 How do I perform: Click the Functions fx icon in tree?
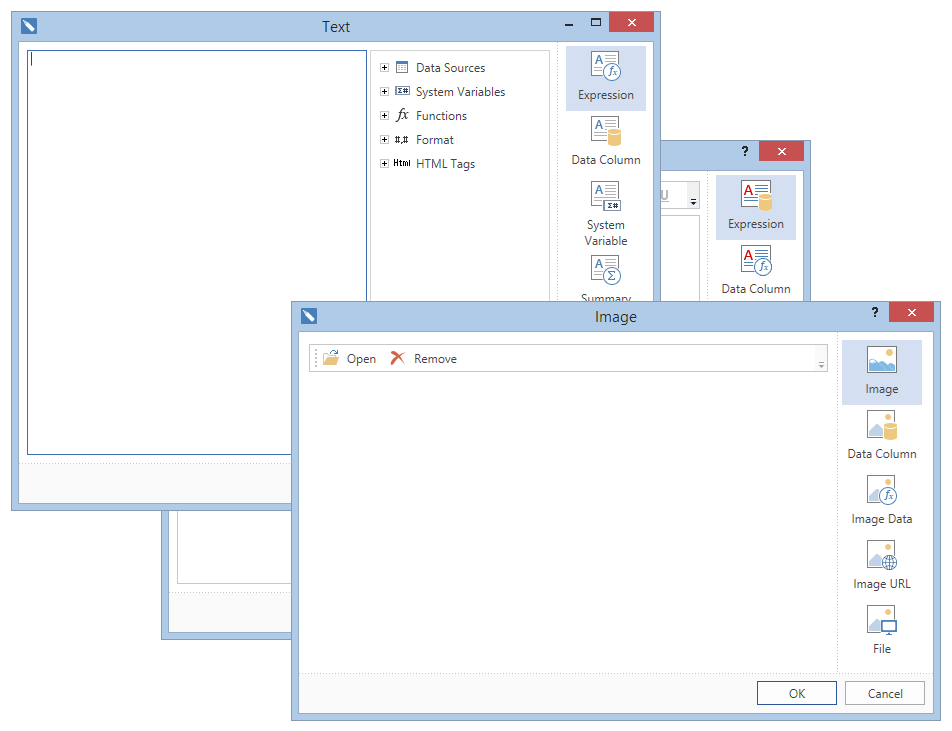[x=402, y=115]
